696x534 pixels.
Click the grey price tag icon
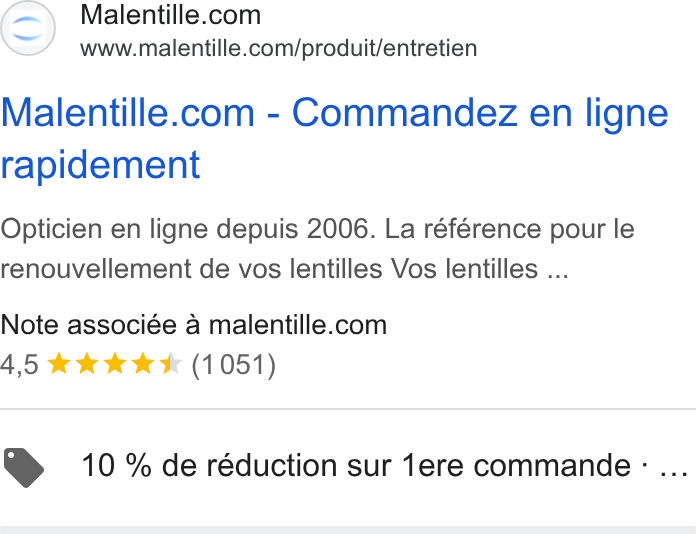[24, 467]
